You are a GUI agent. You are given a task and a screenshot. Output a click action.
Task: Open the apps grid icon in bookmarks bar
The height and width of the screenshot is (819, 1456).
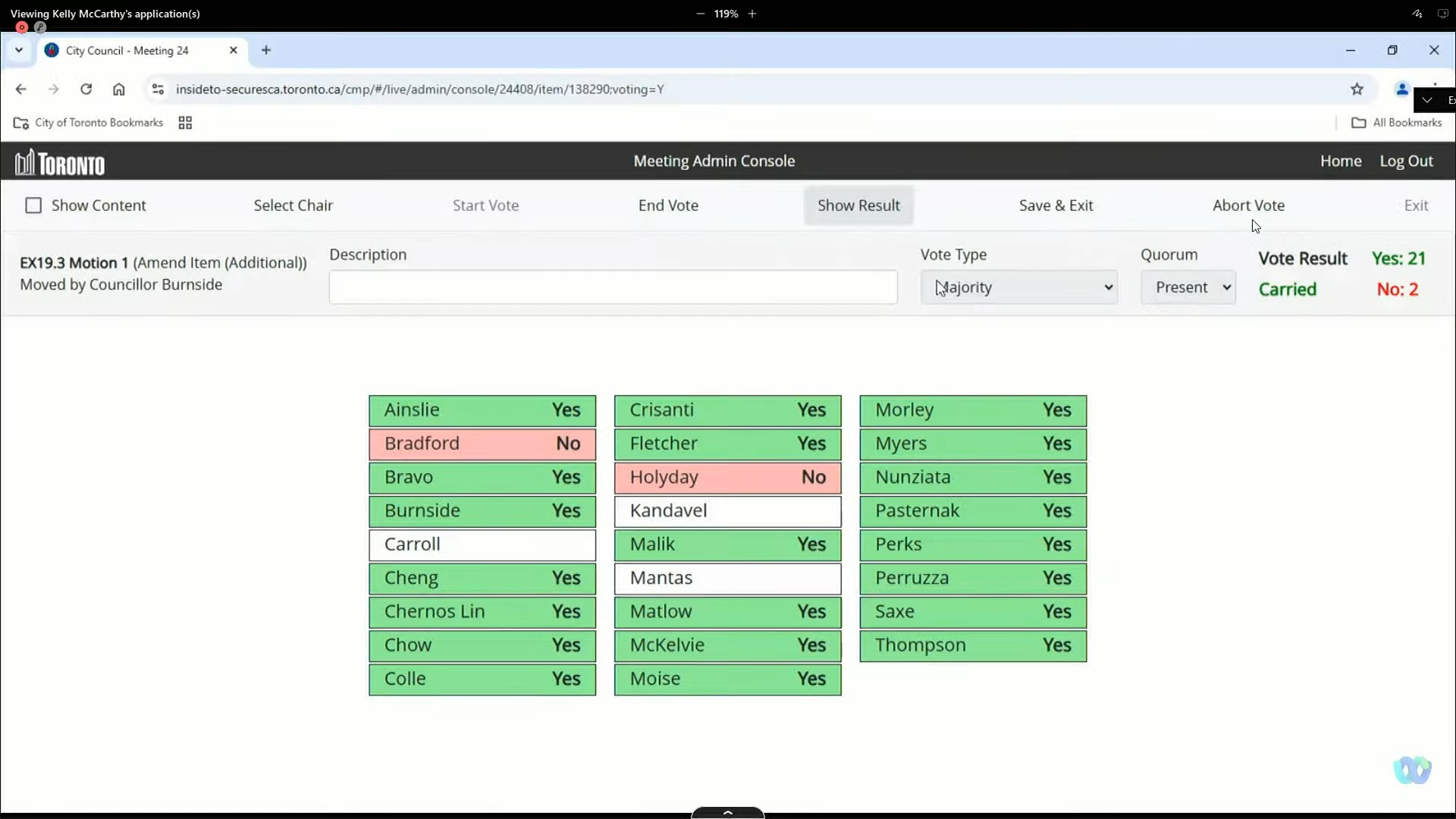click(185, 123)
